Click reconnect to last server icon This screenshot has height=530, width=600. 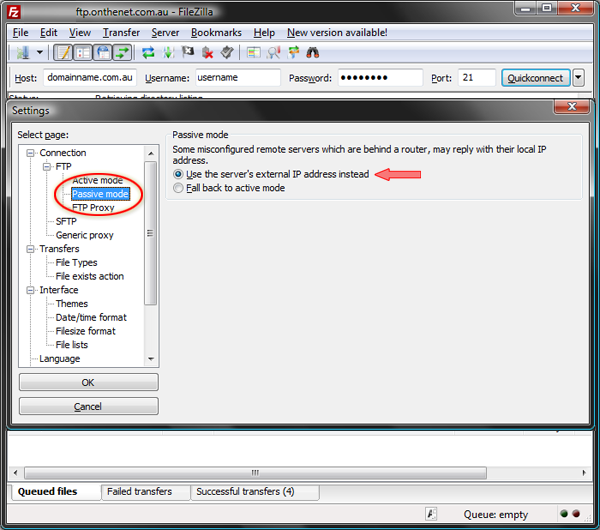pos(227,52)
